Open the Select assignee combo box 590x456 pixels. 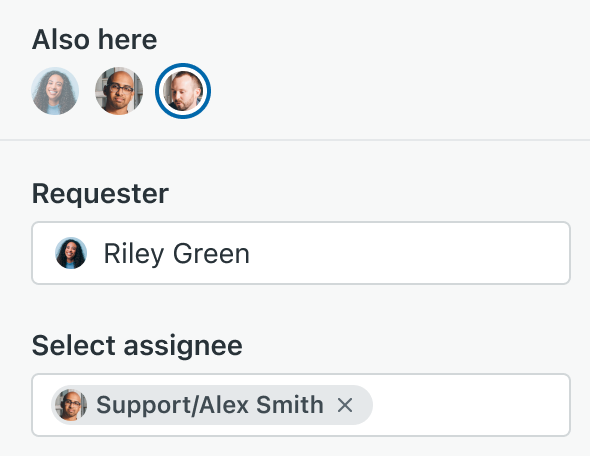tap(301, 405)
